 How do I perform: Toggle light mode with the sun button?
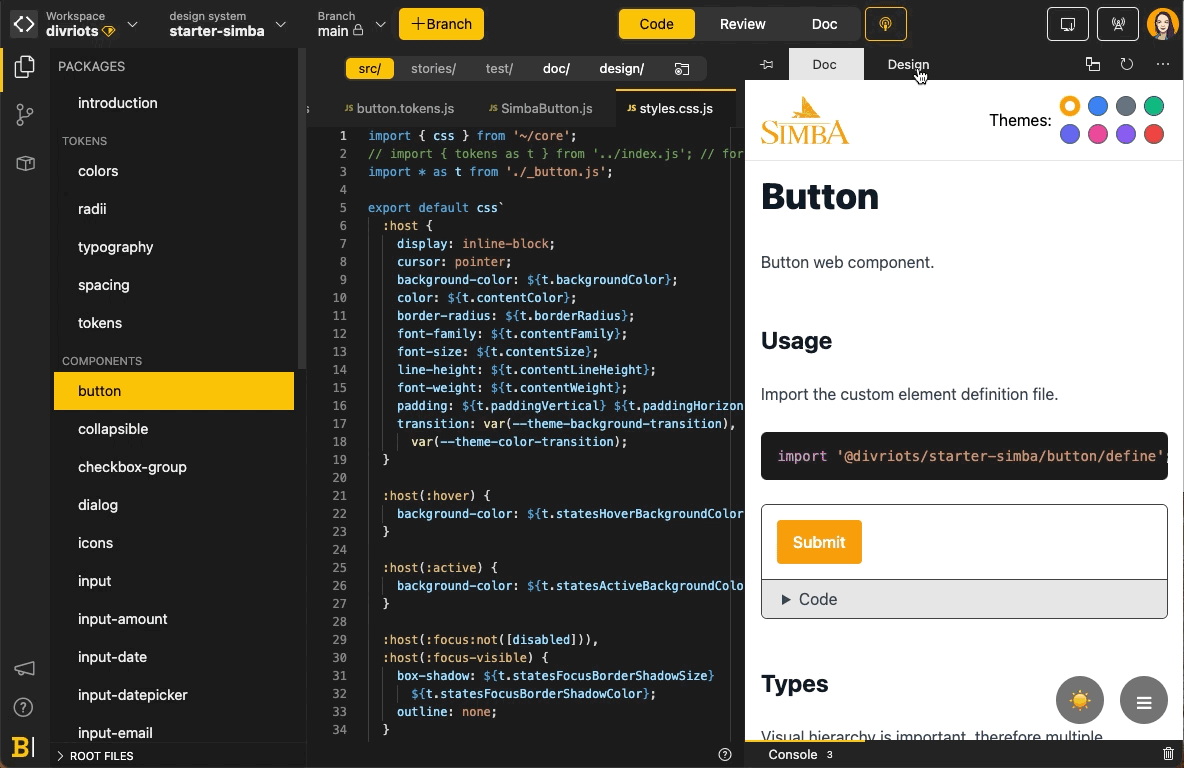1080,701
